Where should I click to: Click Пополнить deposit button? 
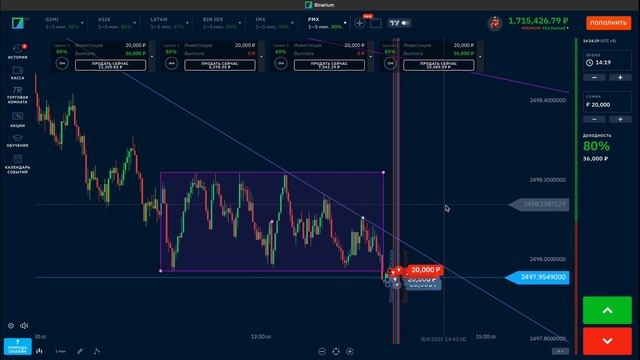tap(608, 23)
